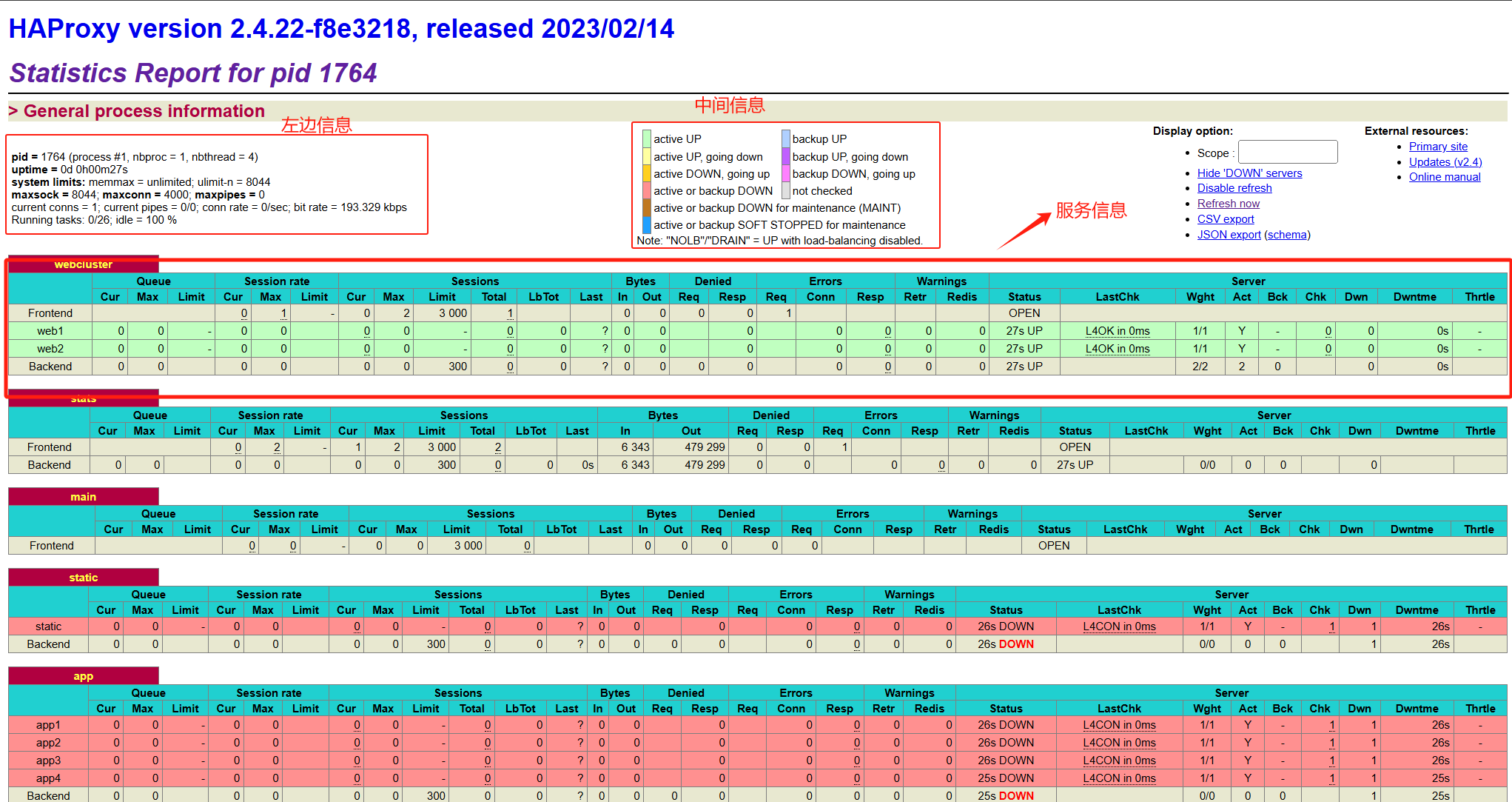Open the JSON export link

[x=1229, y=235]
